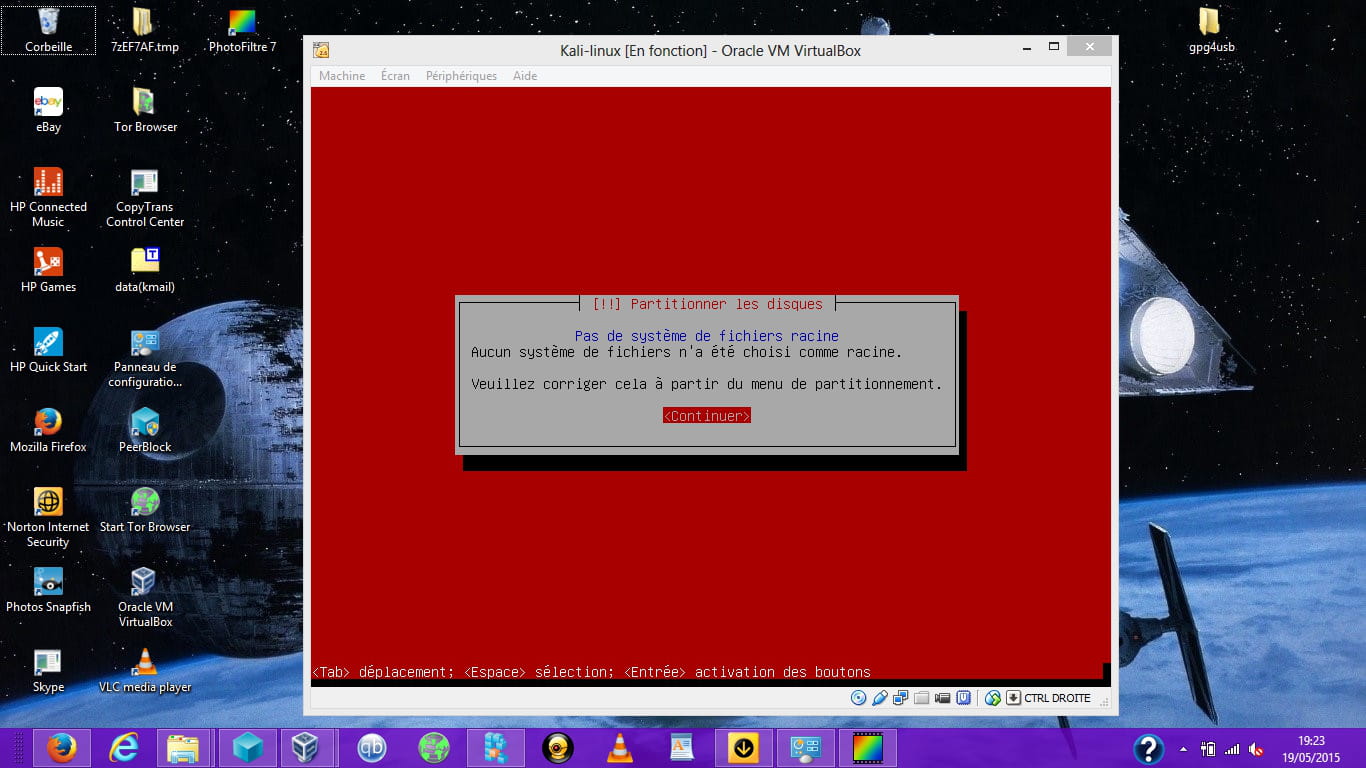
Task: Open the gpg4usb desktop folder
Action: point(1211,31)
